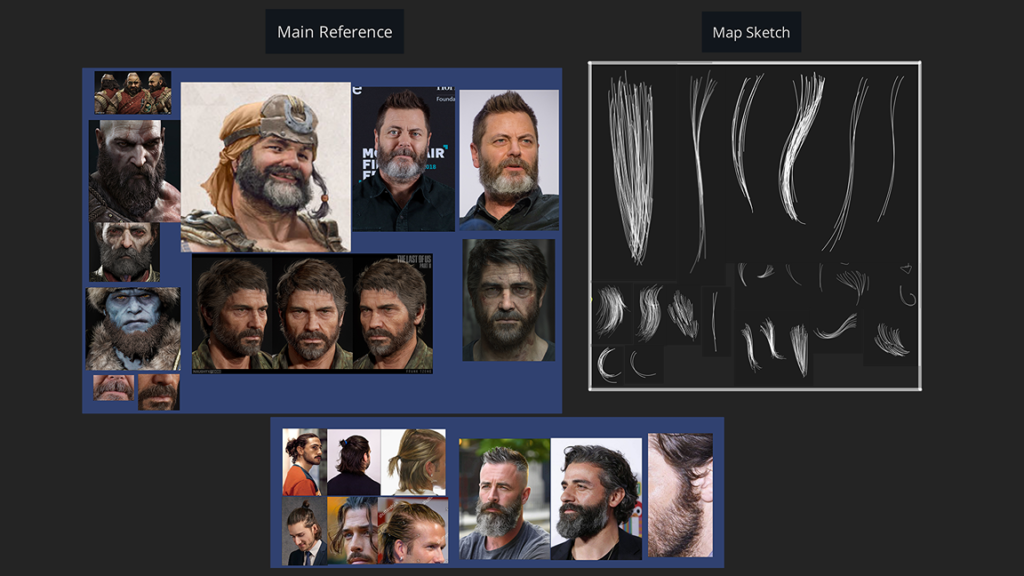Select the gray-bearded Nick Offerman closeup

[x=510, y=160]
